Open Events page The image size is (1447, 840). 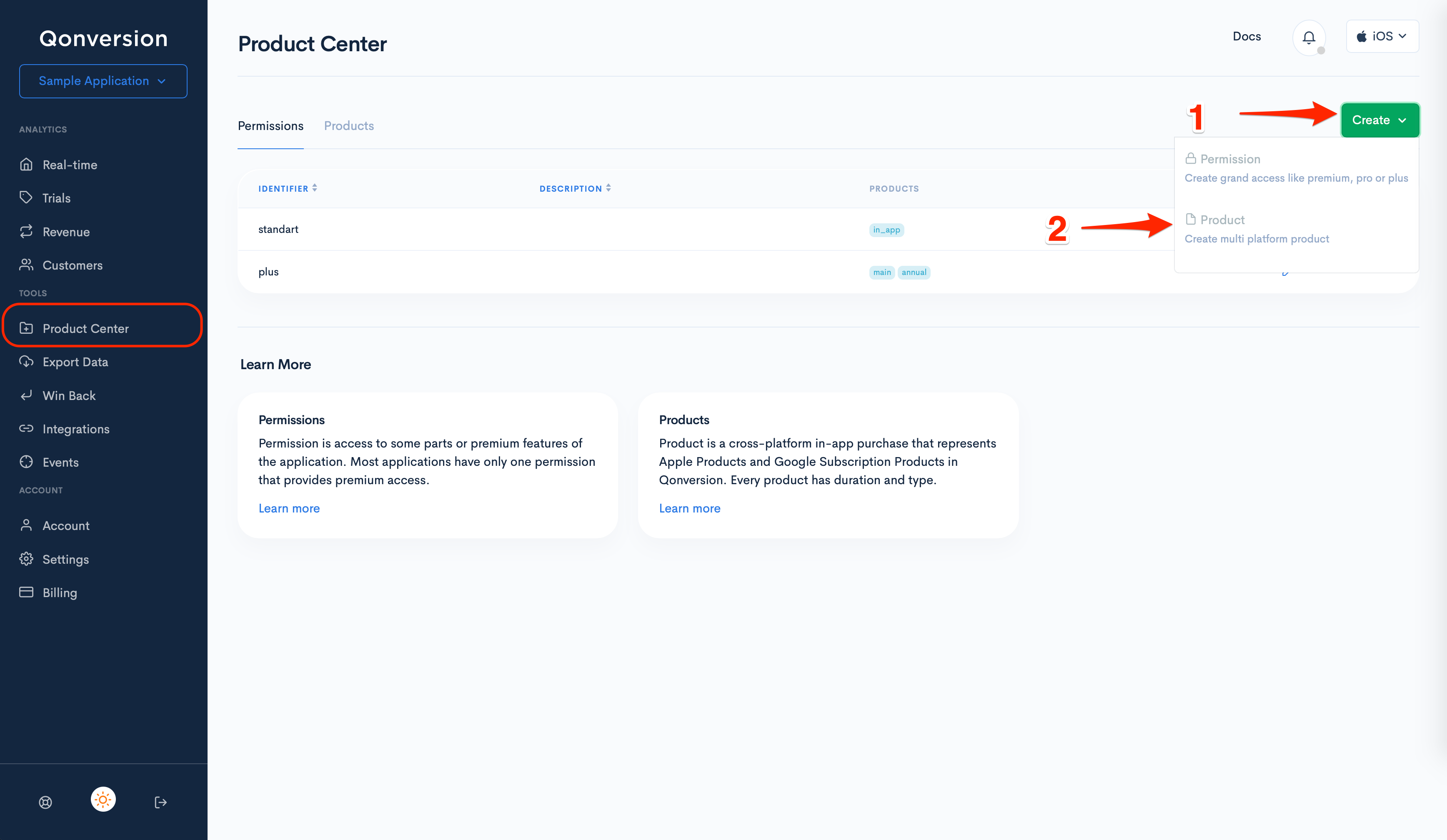60,462
